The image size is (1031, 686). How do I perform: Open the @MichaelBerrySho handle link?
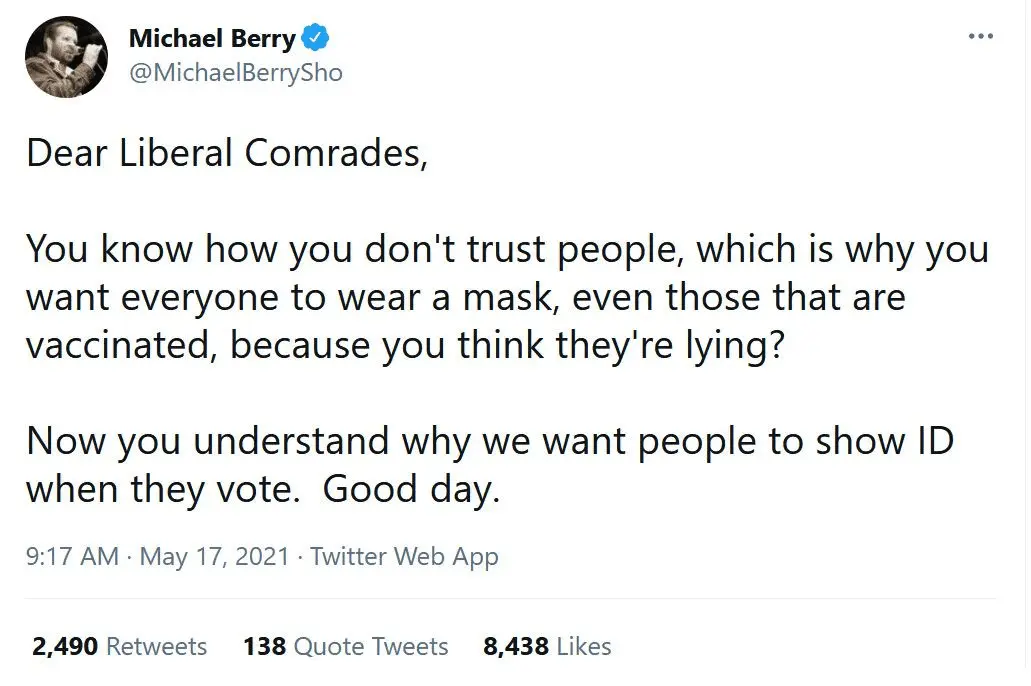235,73
